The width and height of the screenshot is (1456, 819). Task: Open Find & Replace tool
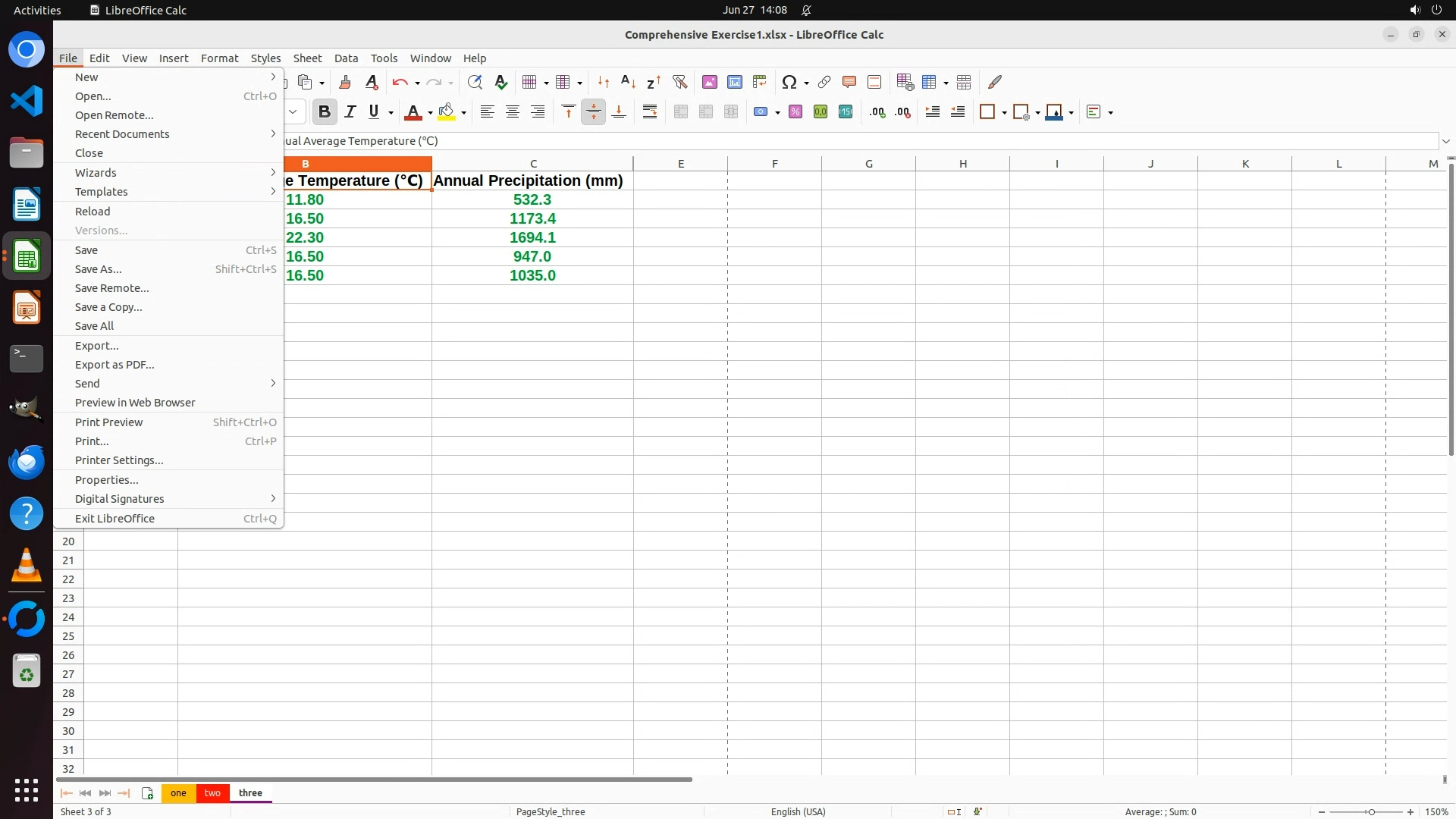[x=475, y=82]
